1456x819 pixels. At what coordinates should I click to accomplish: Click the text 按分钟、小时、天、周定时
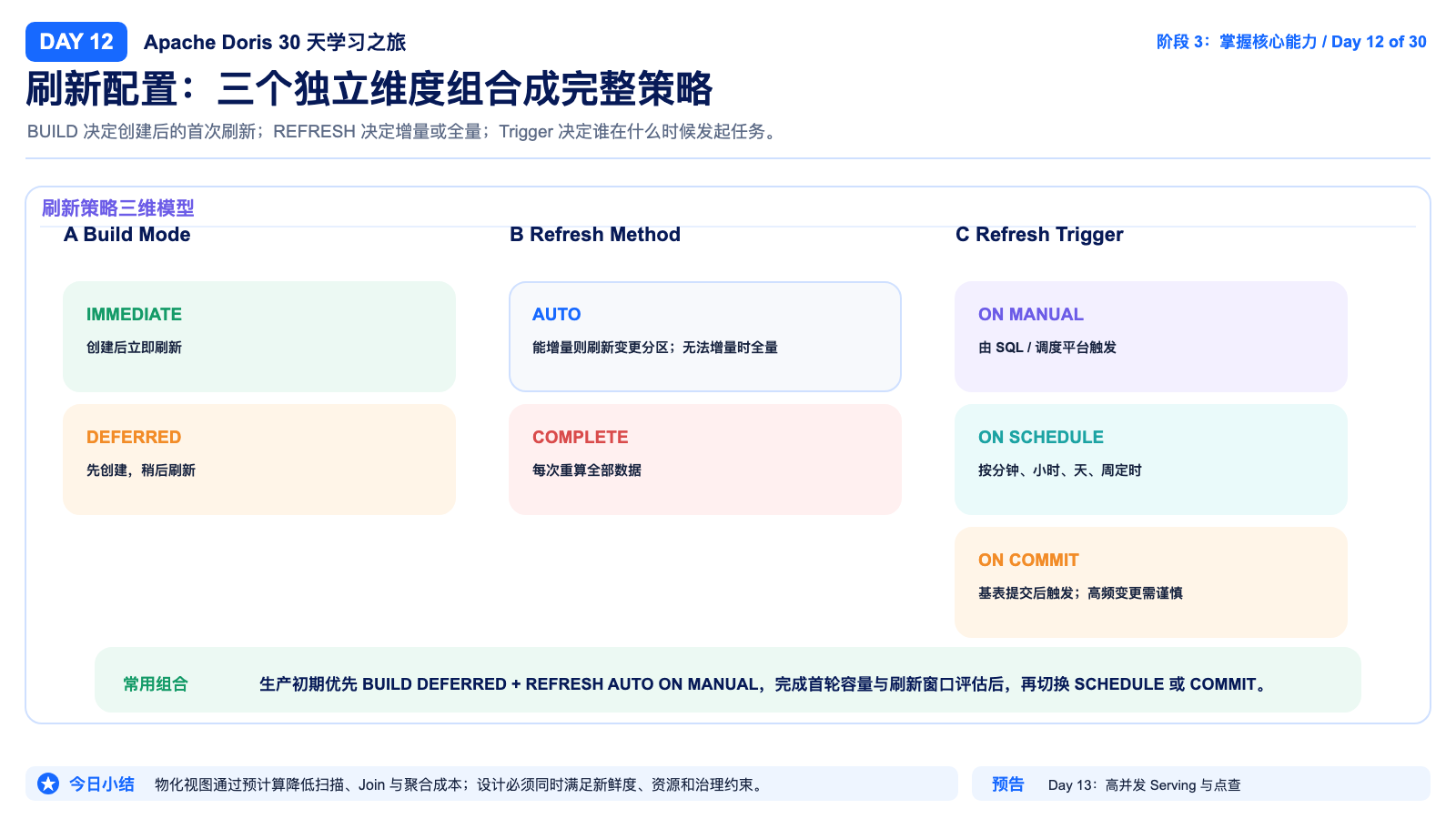point(1060,470)
